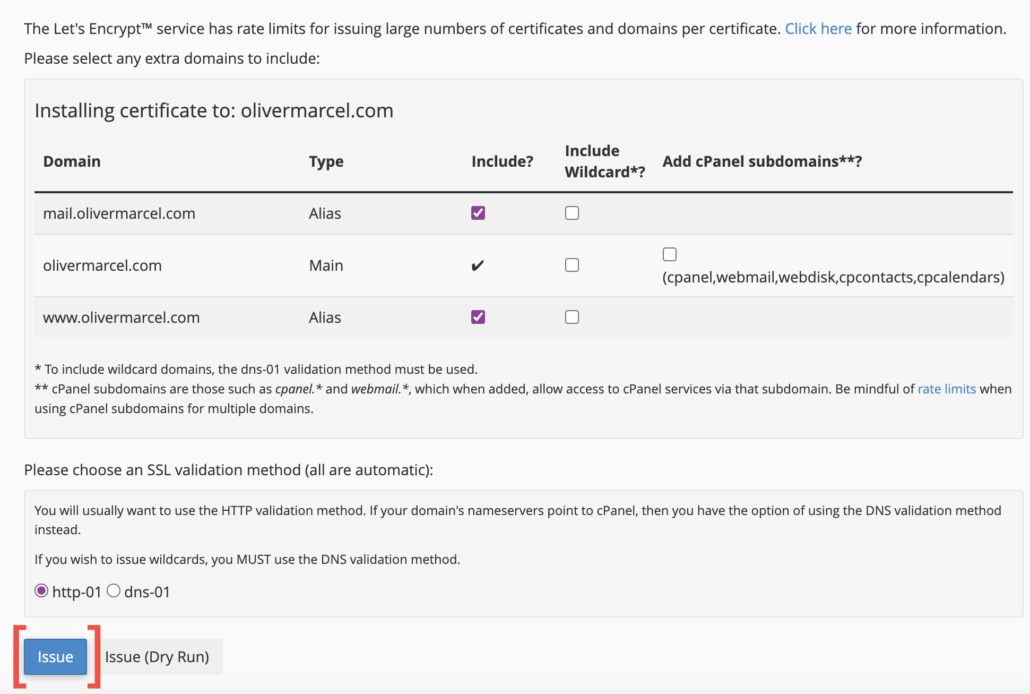This screenshot has height=694, width=1030.
Task: Uncheck Include for www.olivermarcel.com
Action: (x=478, y=317)
